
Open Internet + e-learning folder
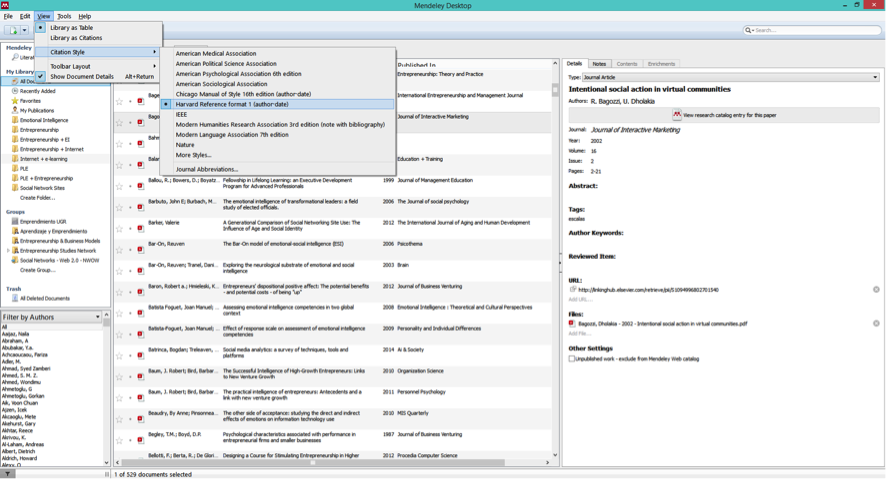click(44, 159)
